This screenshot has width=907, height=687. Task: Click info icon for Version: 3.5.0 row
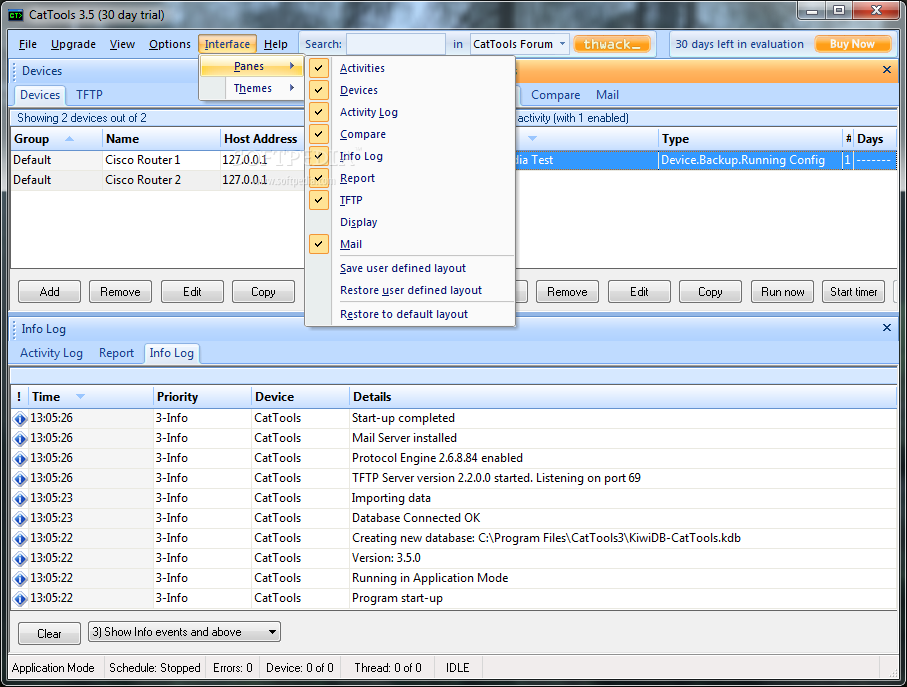[x=20, y=559]
